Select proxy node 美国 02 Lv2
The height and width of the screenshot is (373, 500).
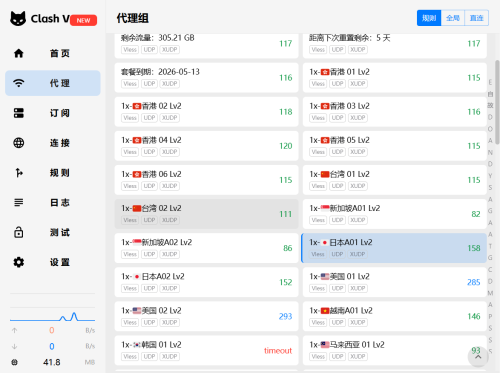(206, 316)
